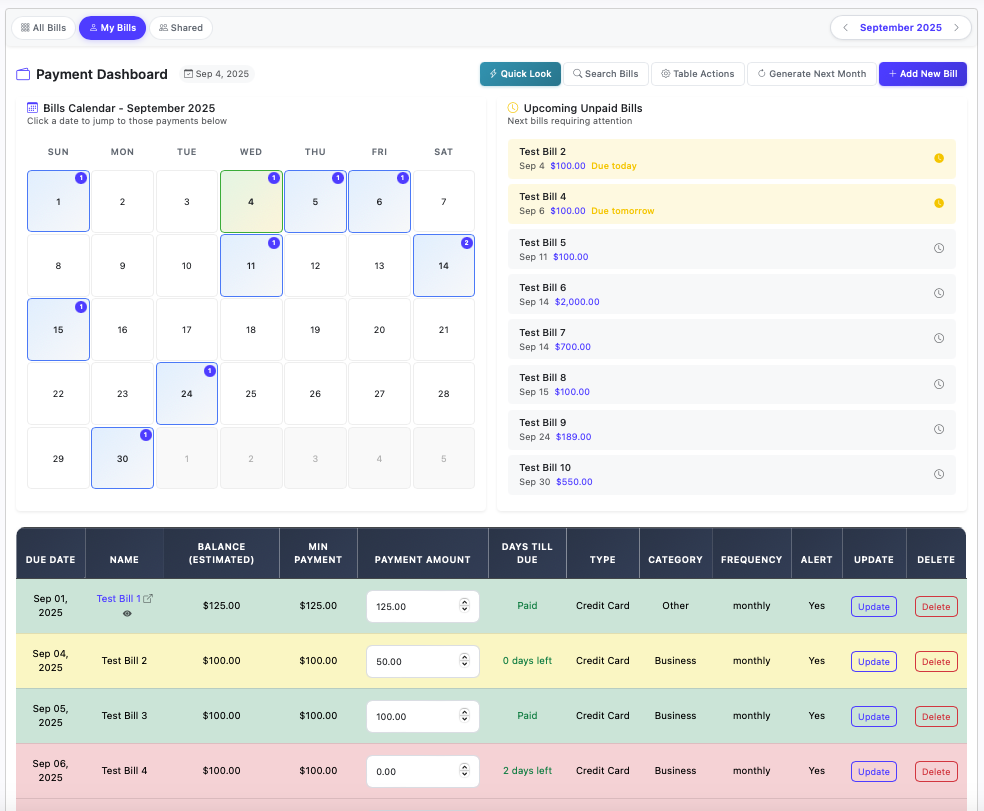This screenshot has width=984, height=811.
Task: Click the clock icon next to Test Bill 8
Action: 938,384
